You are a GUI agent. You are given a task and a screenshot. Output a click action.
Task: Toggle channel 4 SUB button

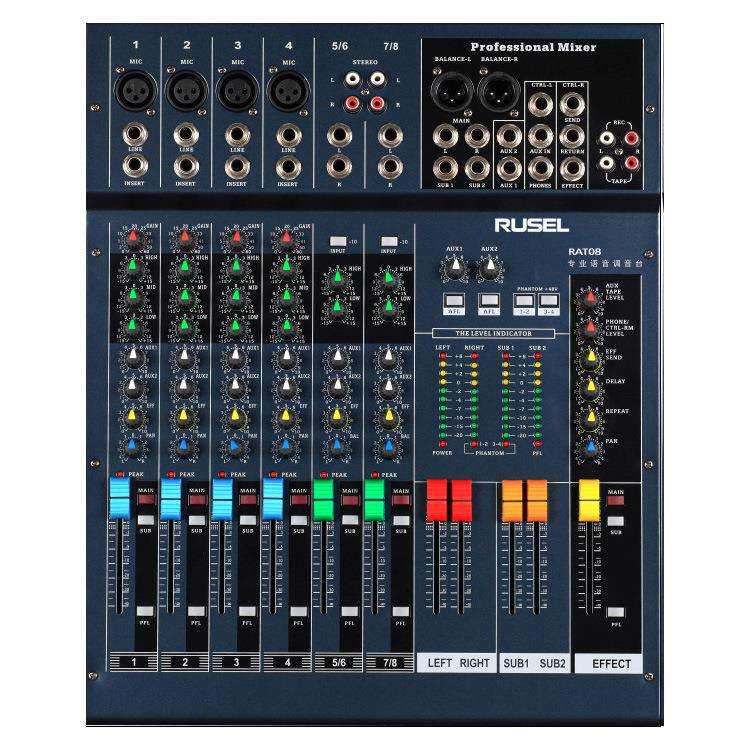point(298,520)
